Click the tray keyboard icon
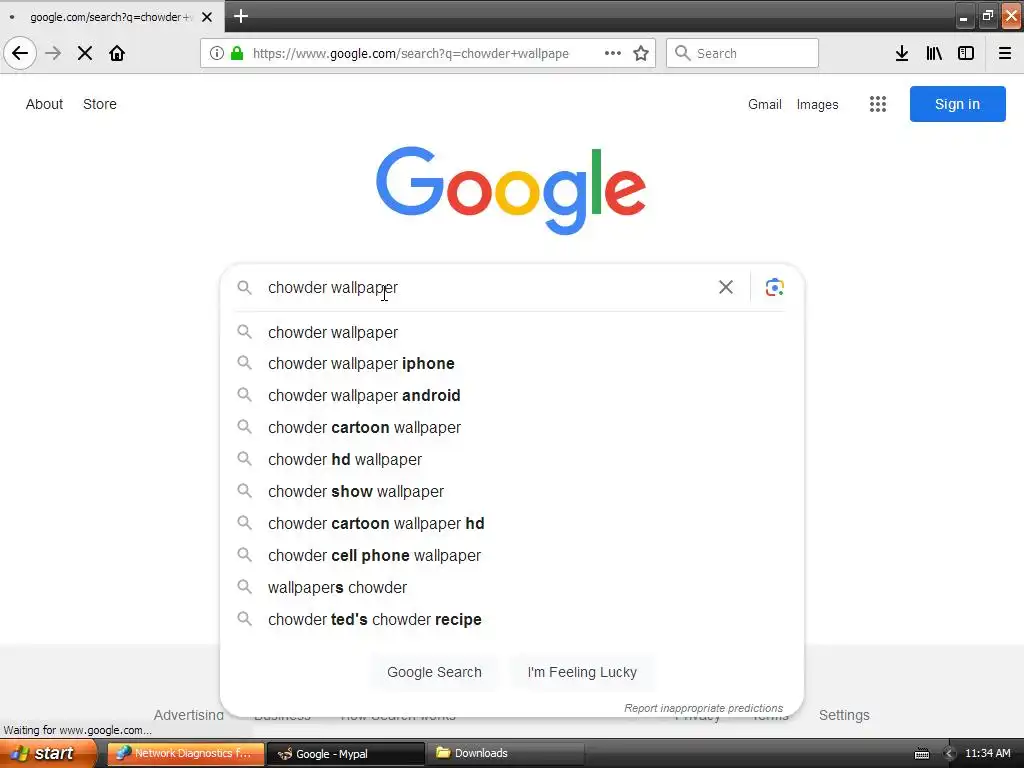This screenshot has height=768, width=1024. (x=921, y=754)
